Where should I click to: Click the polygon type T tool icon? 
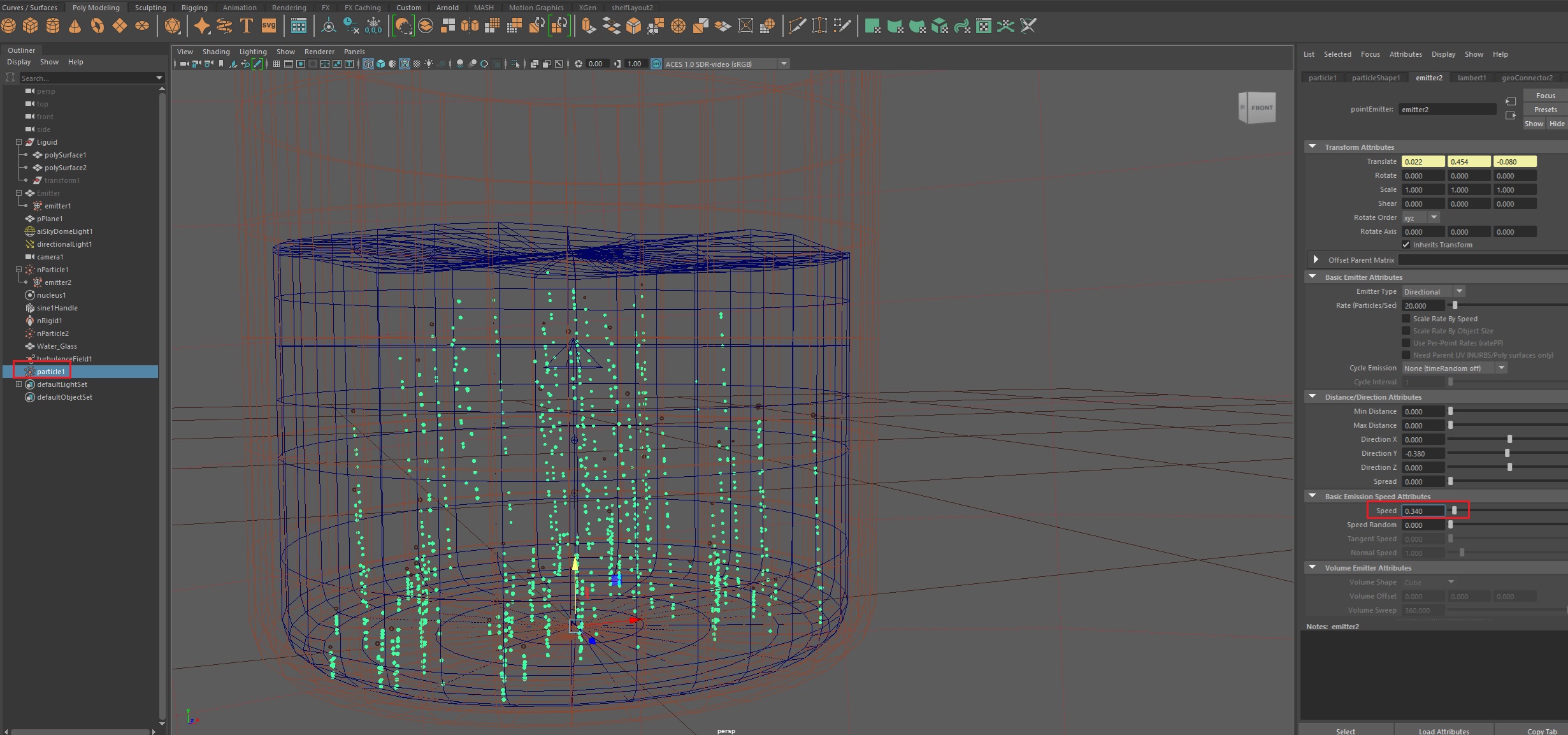point(247,26)
